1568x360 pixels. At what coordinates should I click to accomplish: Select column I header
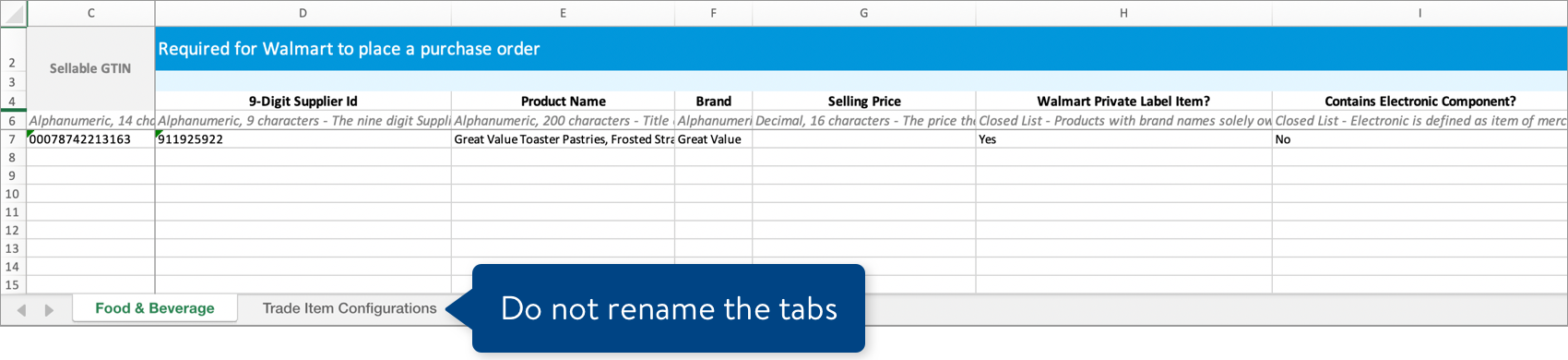click(x=1420, y=13)
